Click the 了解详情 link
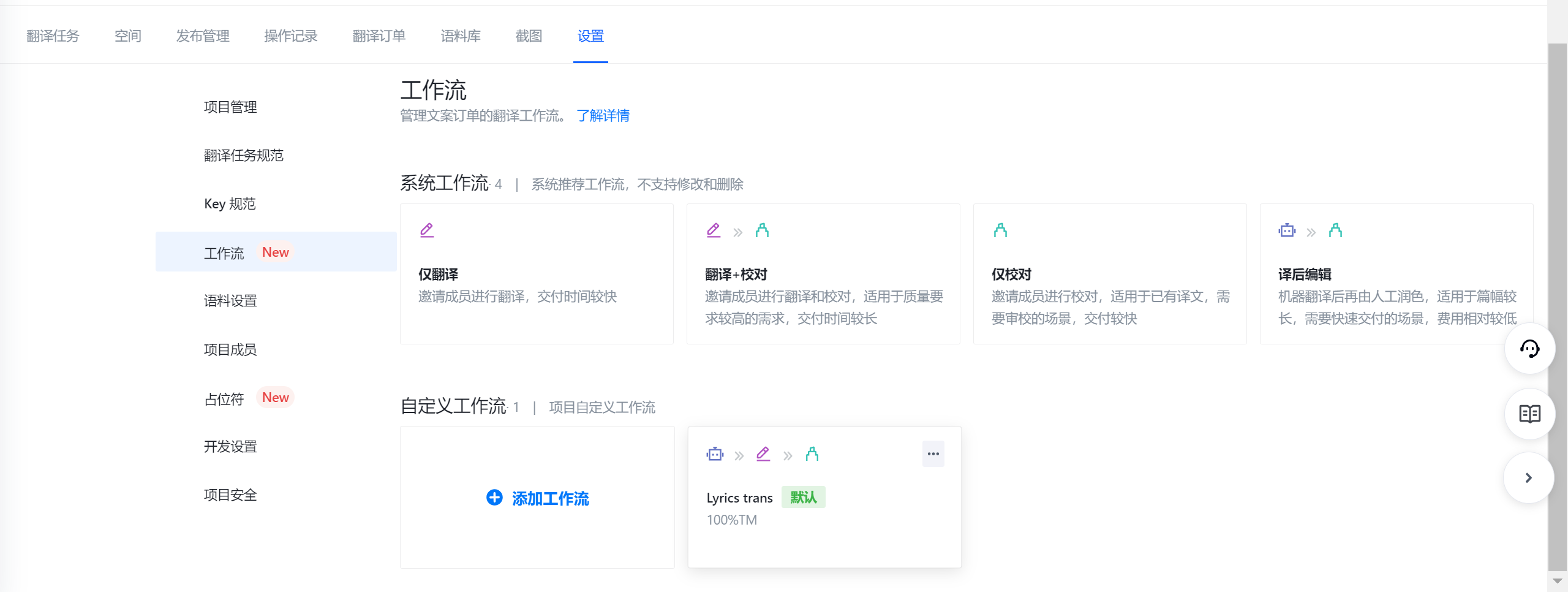1568x592 pixels. (x=603, y=116)
